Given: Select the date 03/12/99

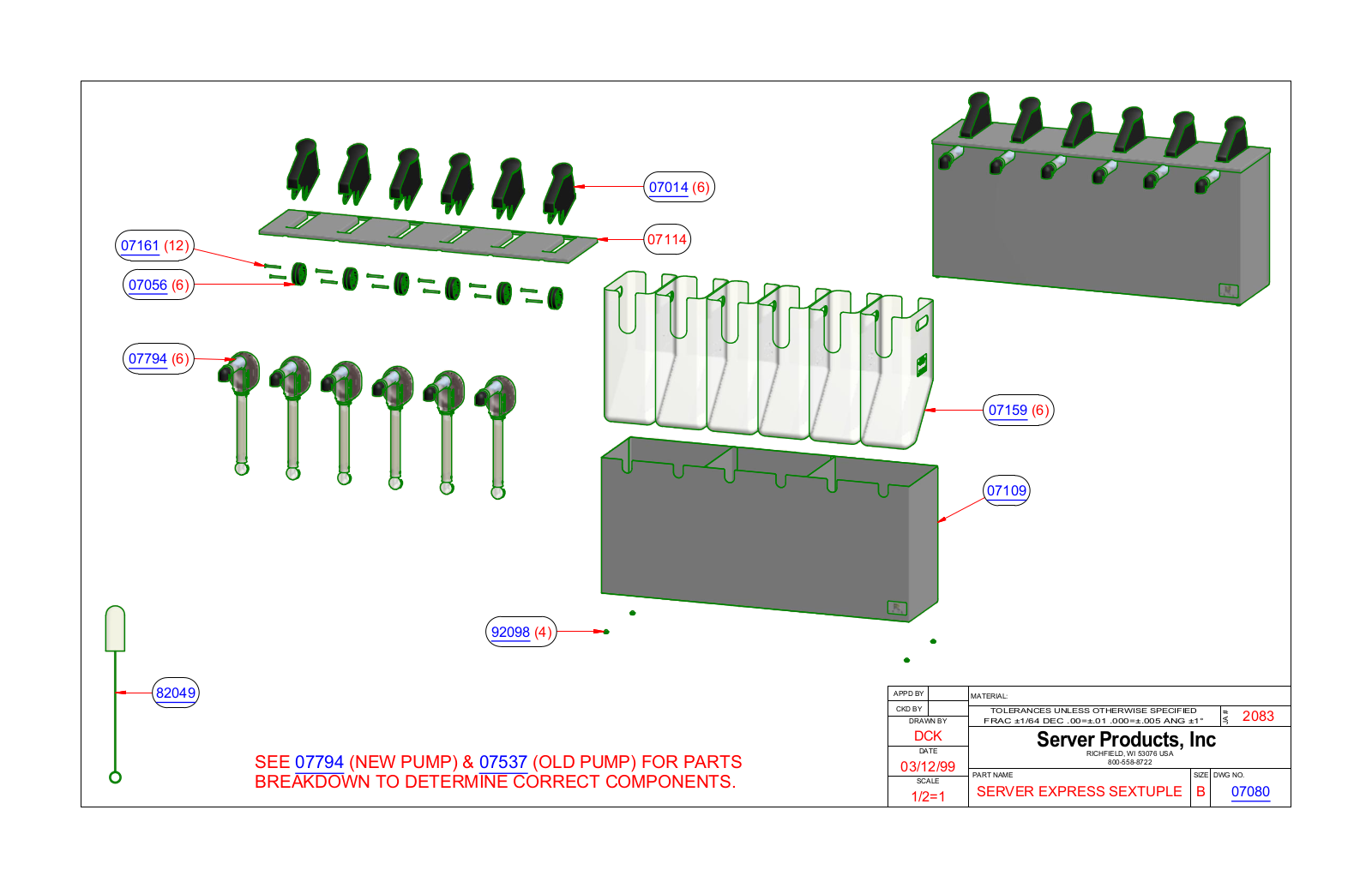Looking at the screenshot, I should click(x=928, y=767).
